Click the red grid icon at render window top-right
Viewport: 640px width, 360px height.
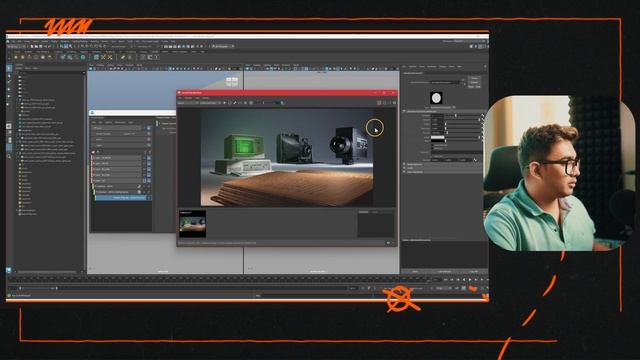(379, 103)
